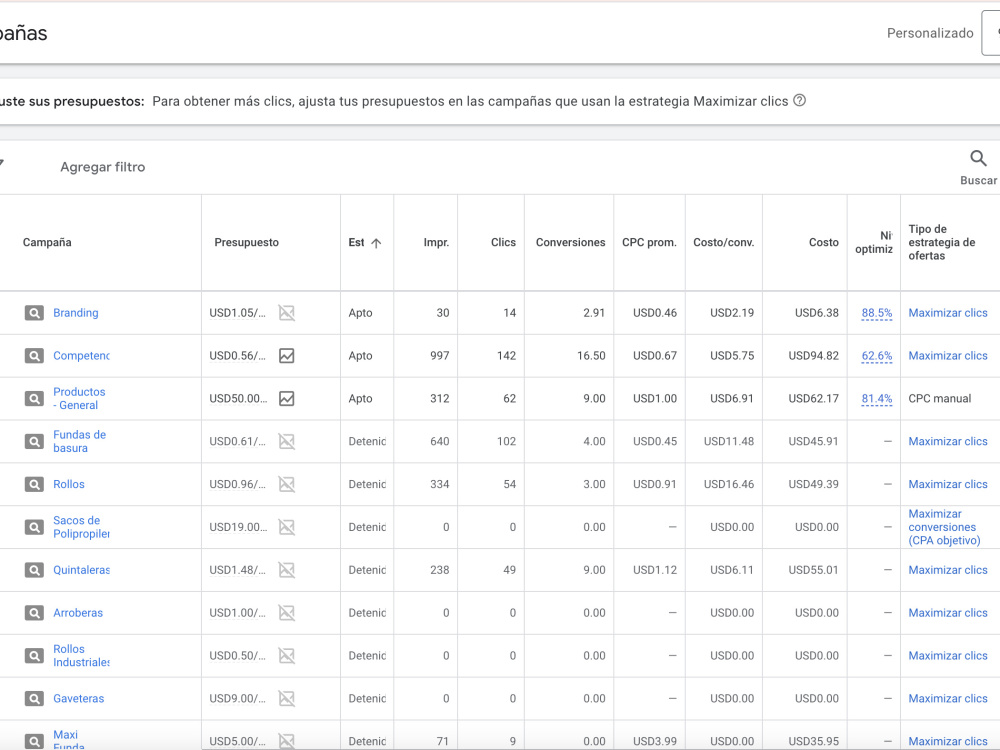This screenshot has width=1000, height=750.
Task: Click the 997 impressions value
Action: [x=439, y=356]
